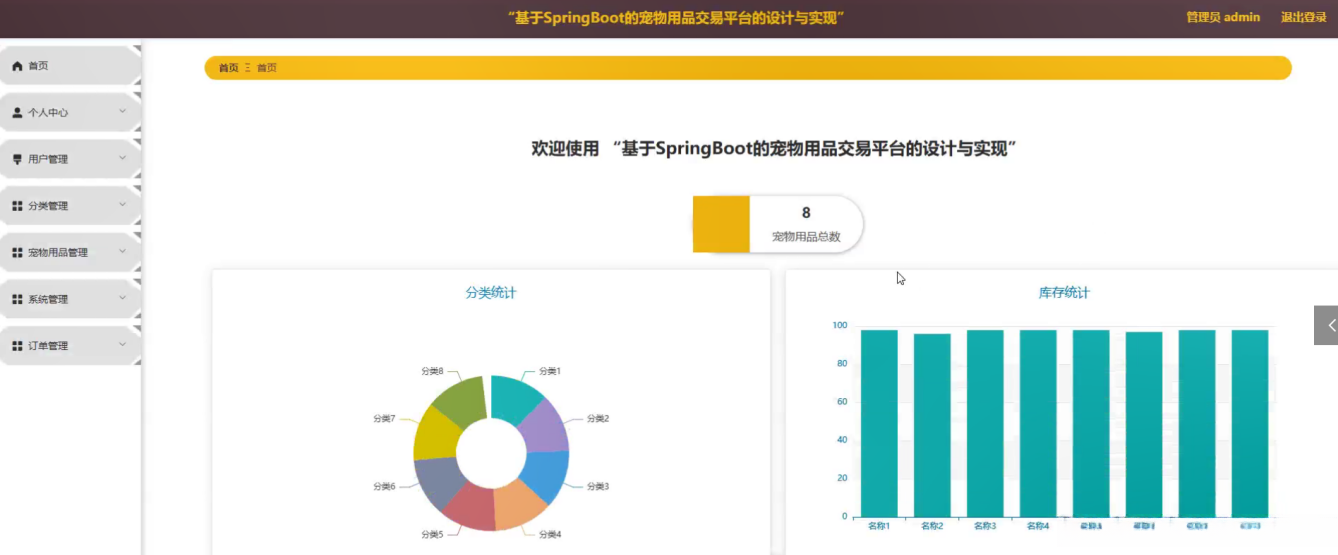The width and height of the screenshot is (1338, 555).
Task: Click the person icon beside 个人中心
Action: 17,113
